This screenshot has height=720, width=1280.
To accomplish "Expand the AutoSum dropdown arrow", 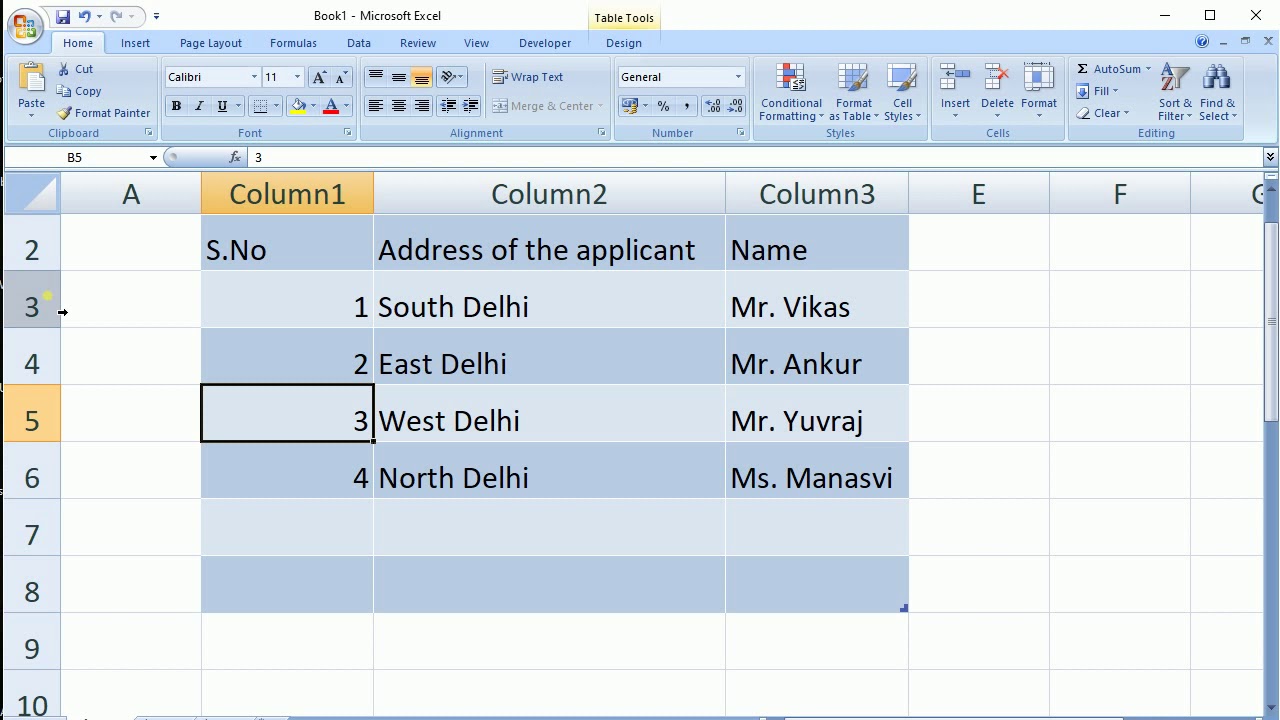I will point(1148,69).
